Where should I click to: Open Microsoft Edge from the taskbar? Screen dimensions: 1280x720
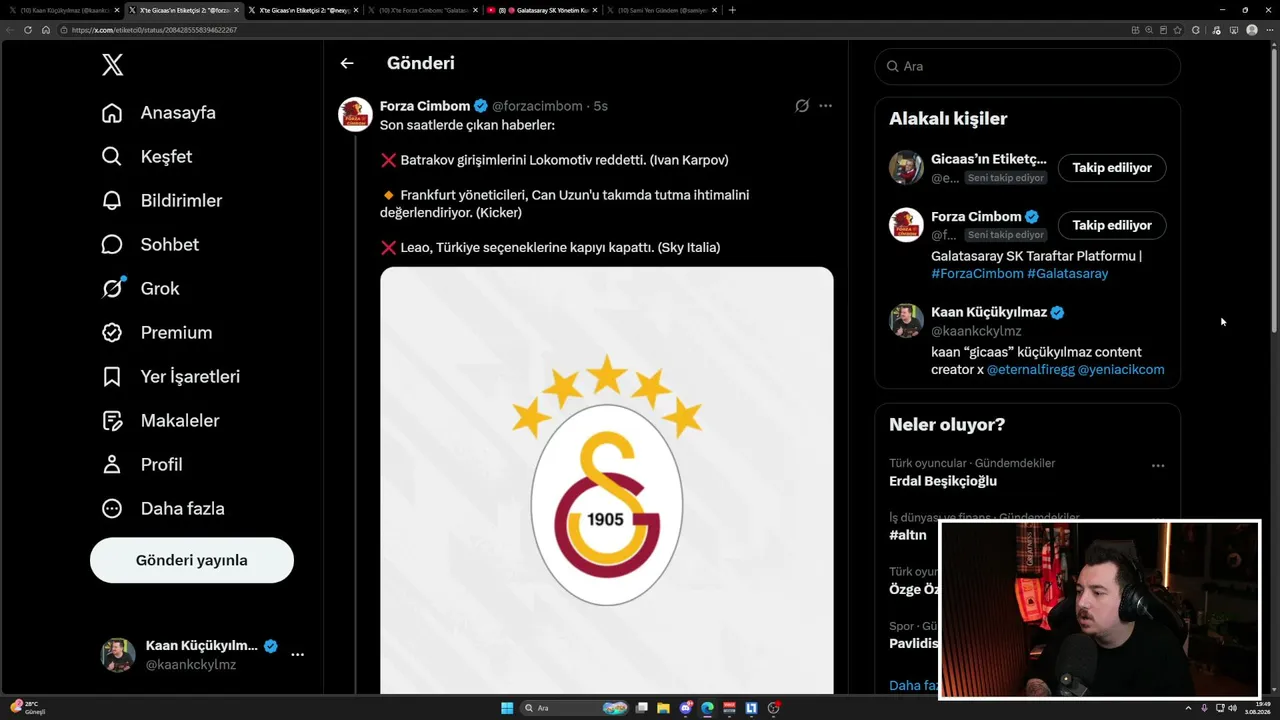click(707, 708)
